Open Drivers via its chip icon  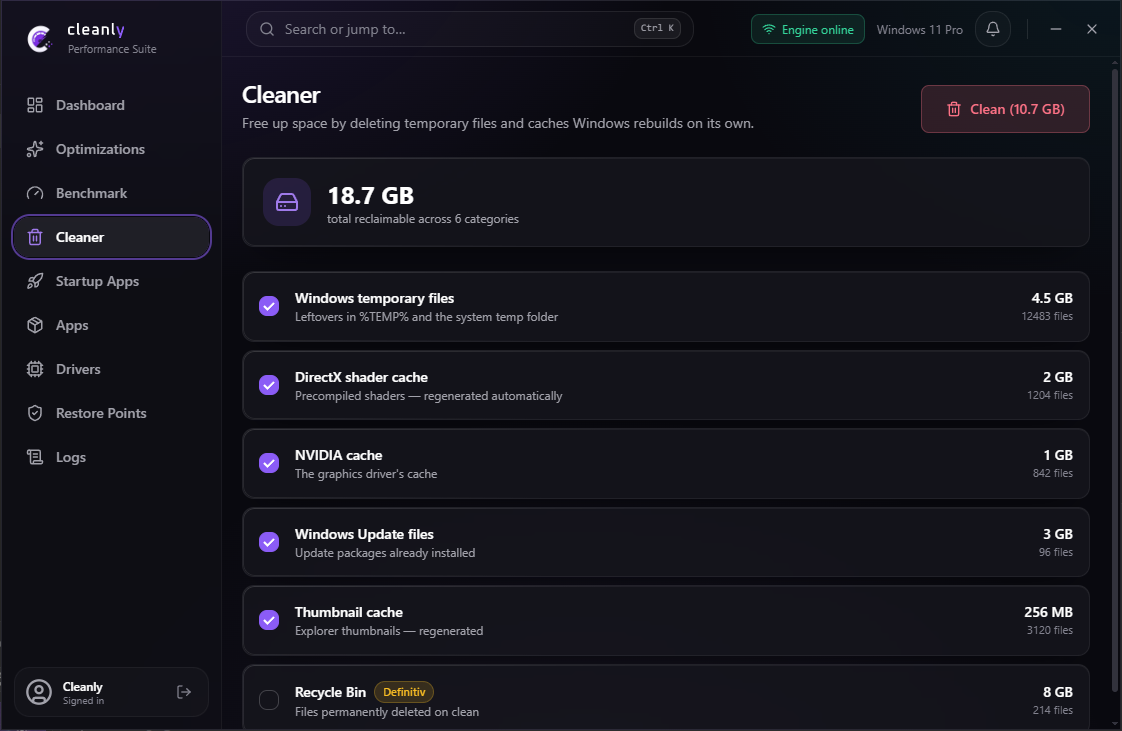[x=35, y=369]
